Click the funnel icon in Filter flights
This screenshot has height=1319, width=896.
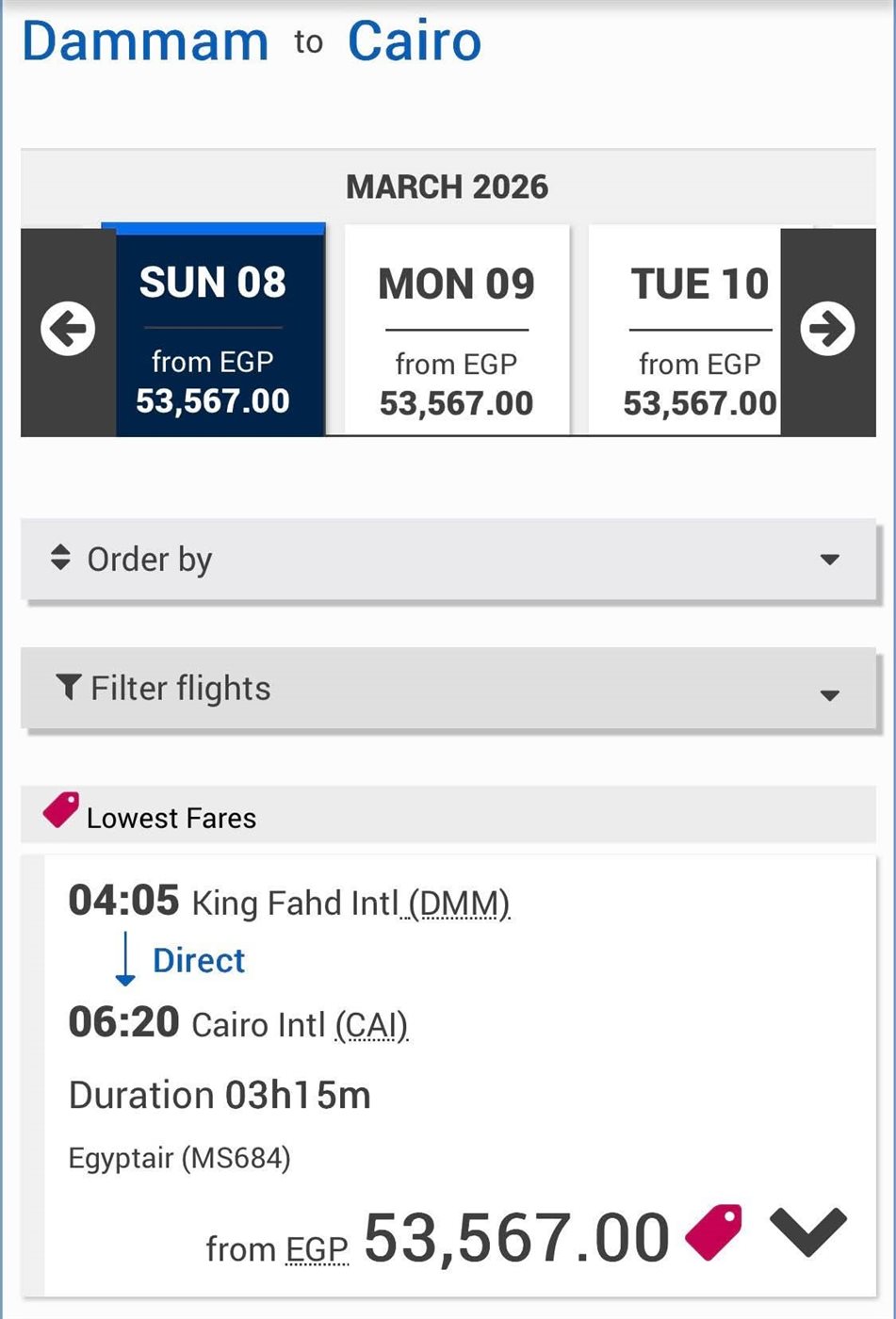(68, 688)
